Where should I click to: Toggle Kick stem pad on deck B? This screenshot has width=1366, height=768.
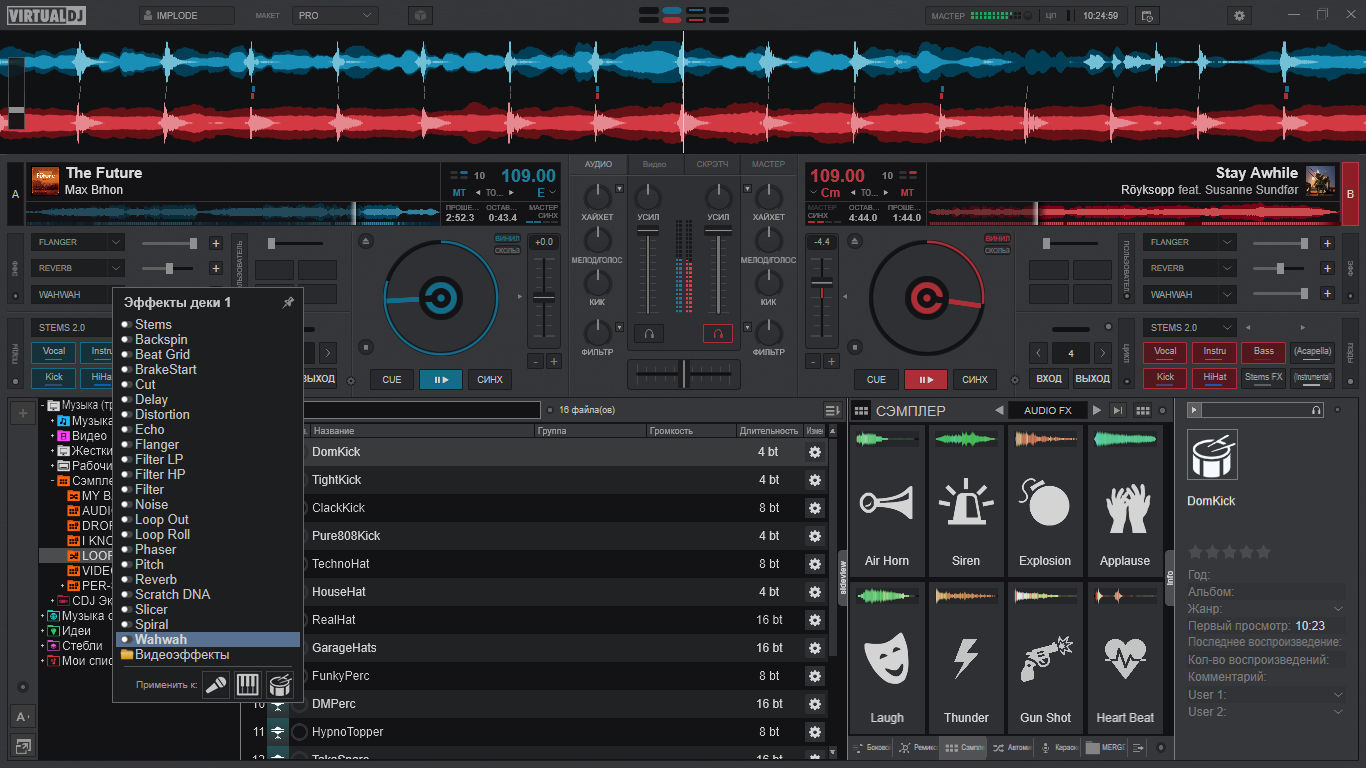tap(1165, 378)
